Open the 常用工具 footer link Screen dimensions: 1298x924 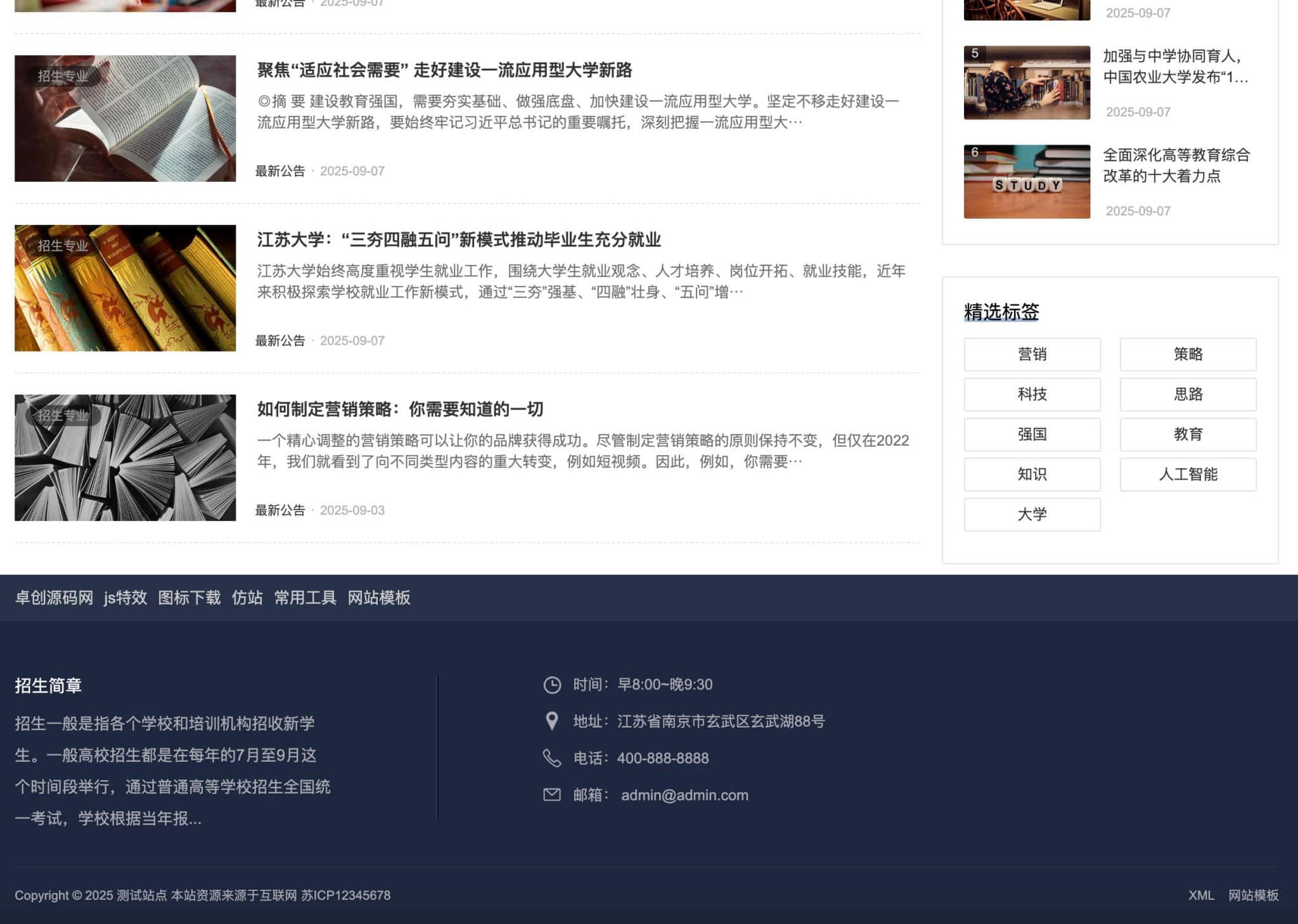coord(305,598)
